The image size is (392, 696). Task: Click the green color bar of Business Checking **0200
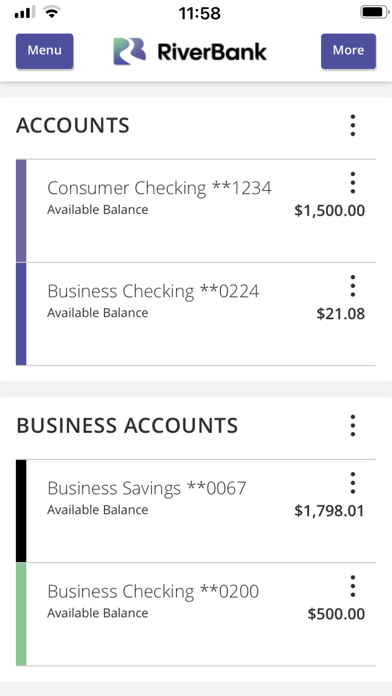click(21, 614)
